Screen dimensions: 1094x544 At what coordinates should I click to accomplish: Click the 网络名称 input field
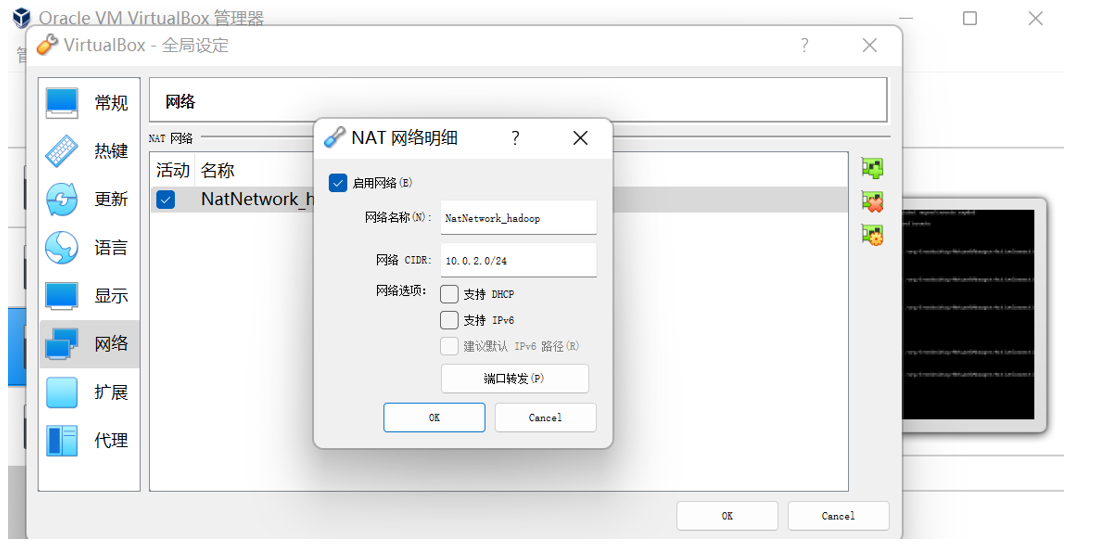tap(518, 218)
